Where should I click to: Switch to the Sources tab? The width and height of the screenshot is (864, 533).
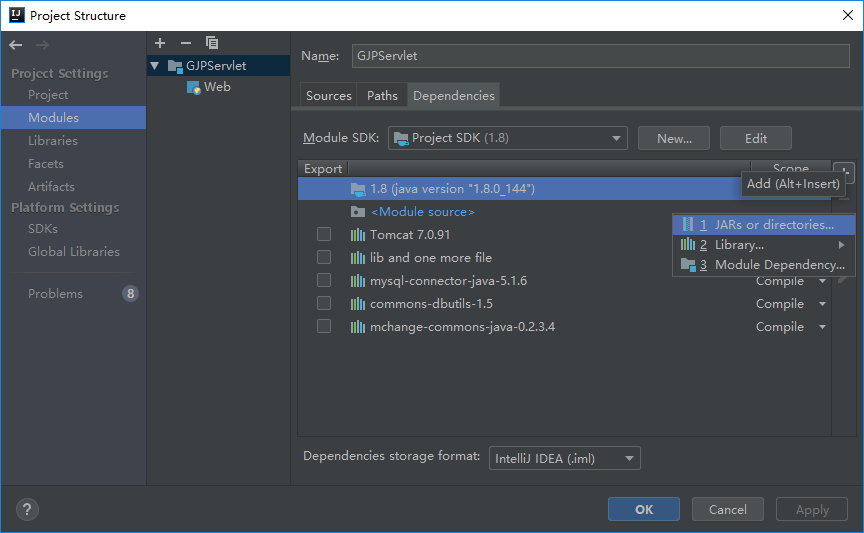328,96
